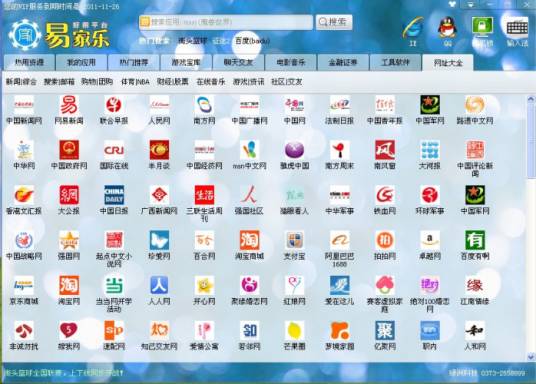Viewport: 536px width, 384px height.
Task: Open the 南方网 site icon
Action: [x=204, y=105]
